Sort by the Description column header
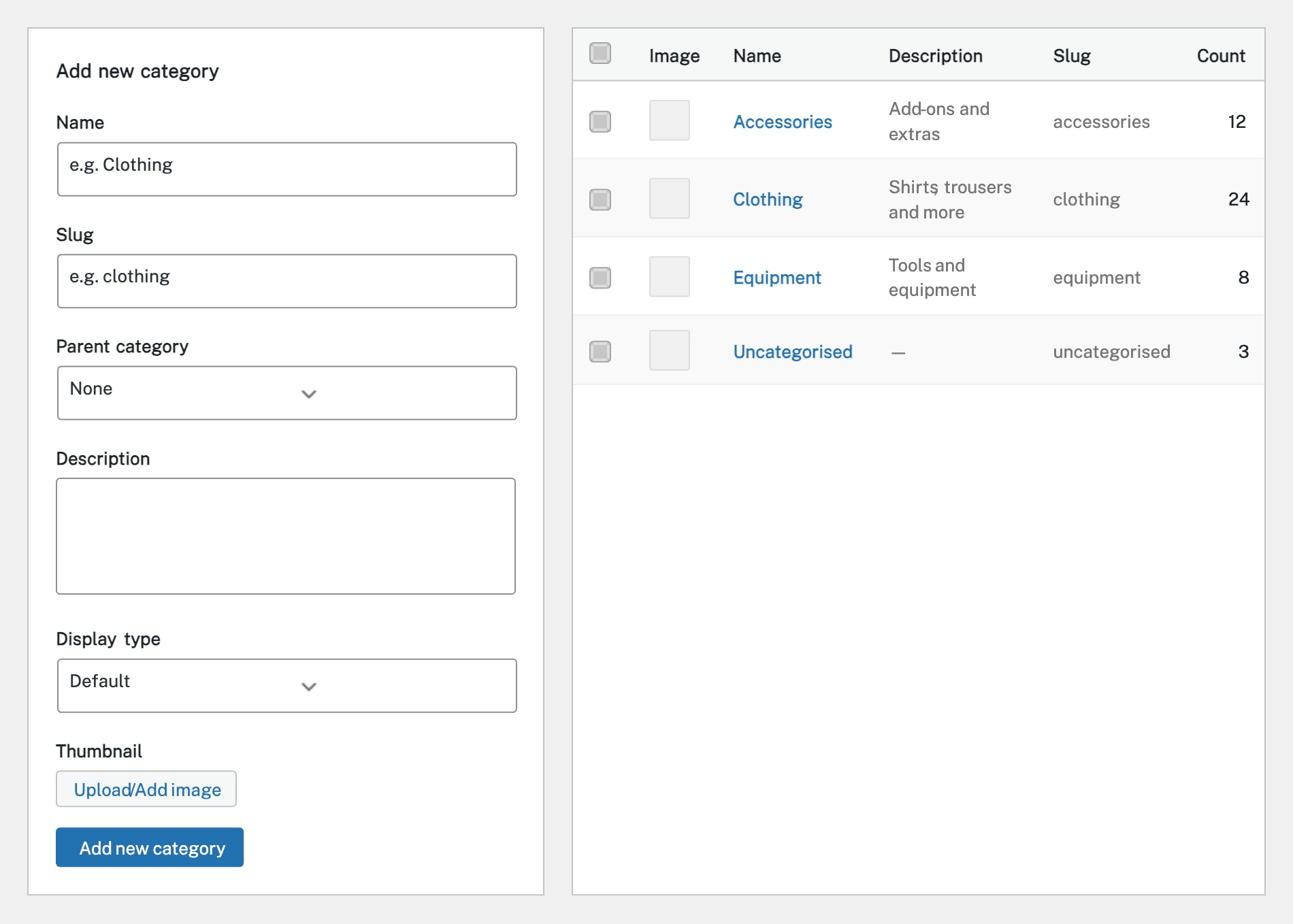Screen dimensions: 1293x924 point(936,56)
